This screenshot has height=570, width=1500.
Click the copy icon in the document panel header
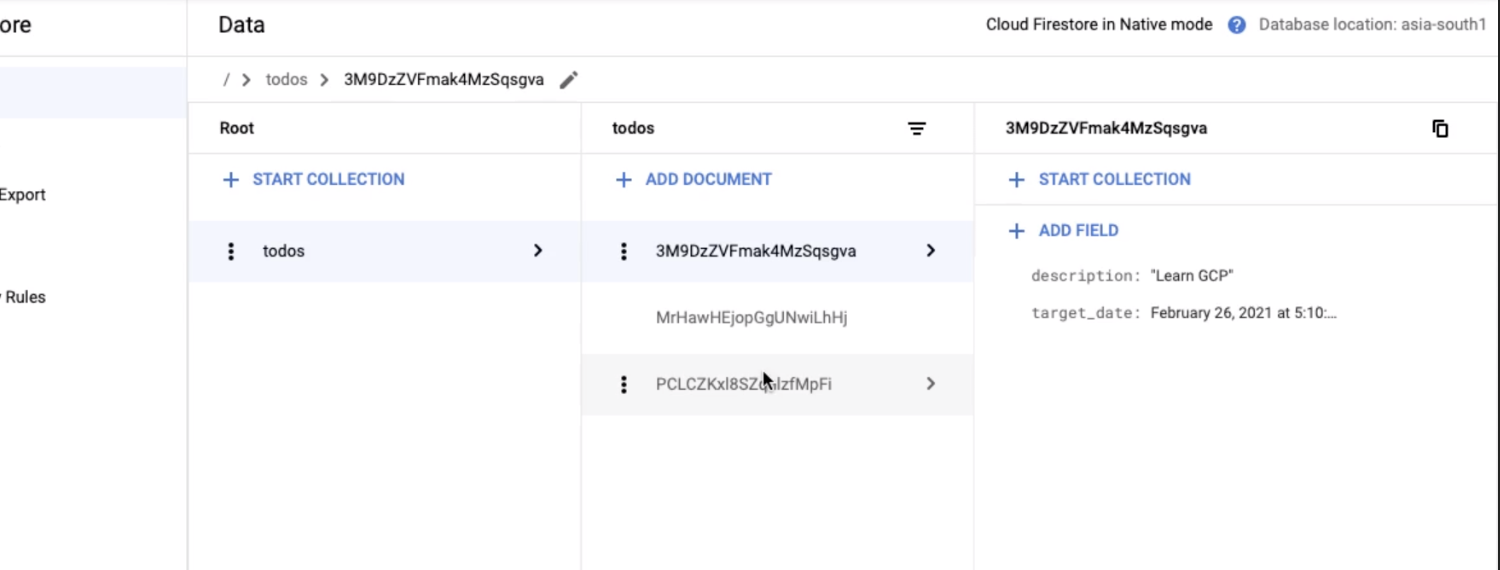(1440, 129)
